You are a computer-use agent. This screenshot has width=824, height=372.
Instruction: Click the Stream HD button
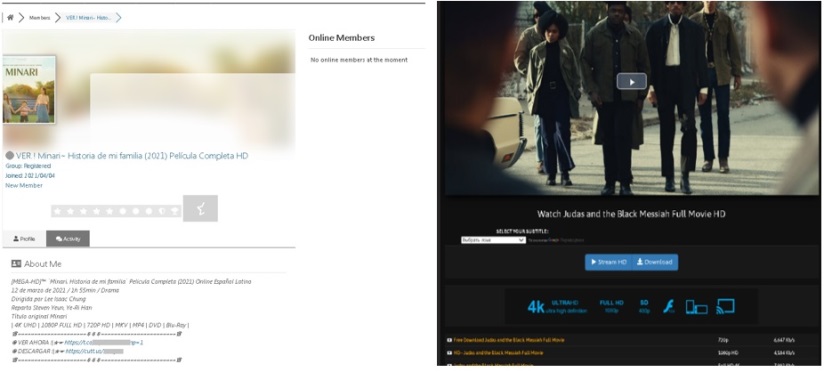pyautogui.click(x=609, y=262)
